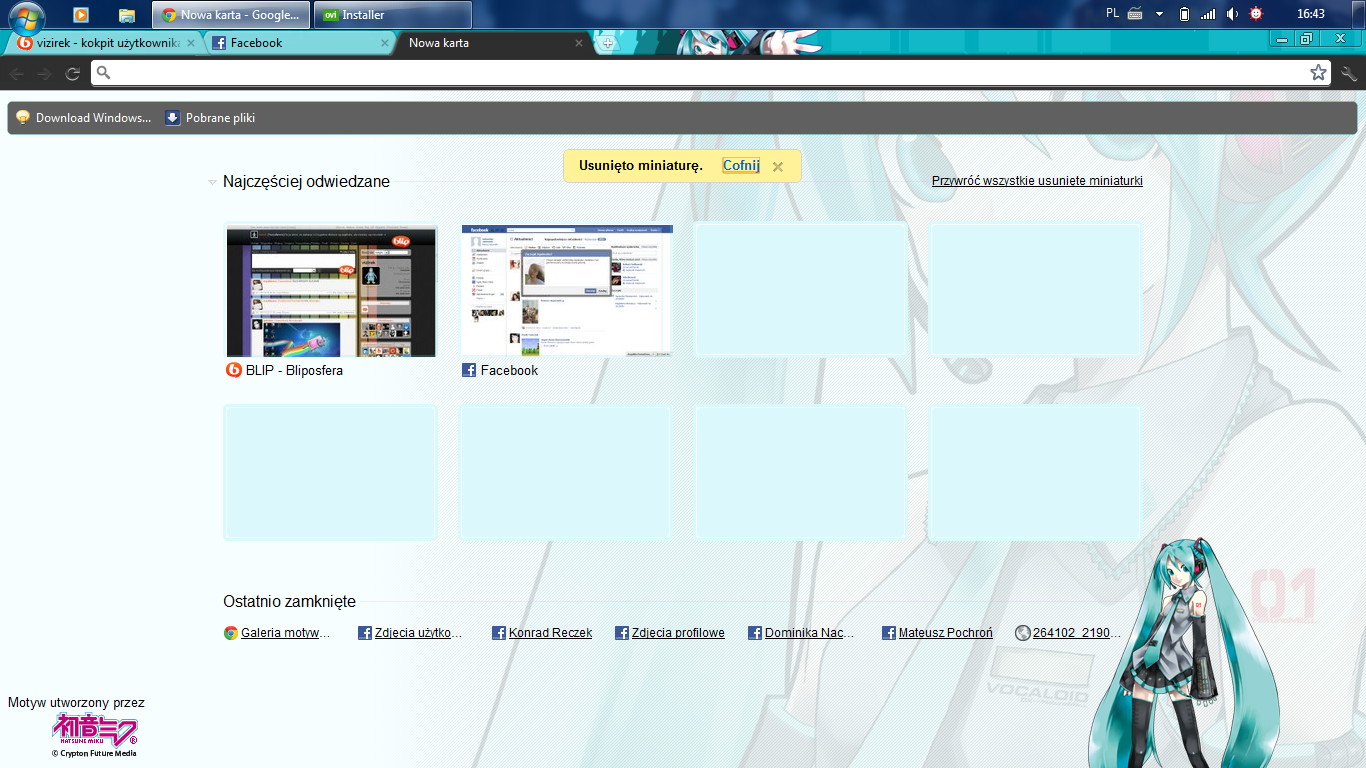Click Przywróć wszystkie usunięte miniaturki

coord(1037,181)
